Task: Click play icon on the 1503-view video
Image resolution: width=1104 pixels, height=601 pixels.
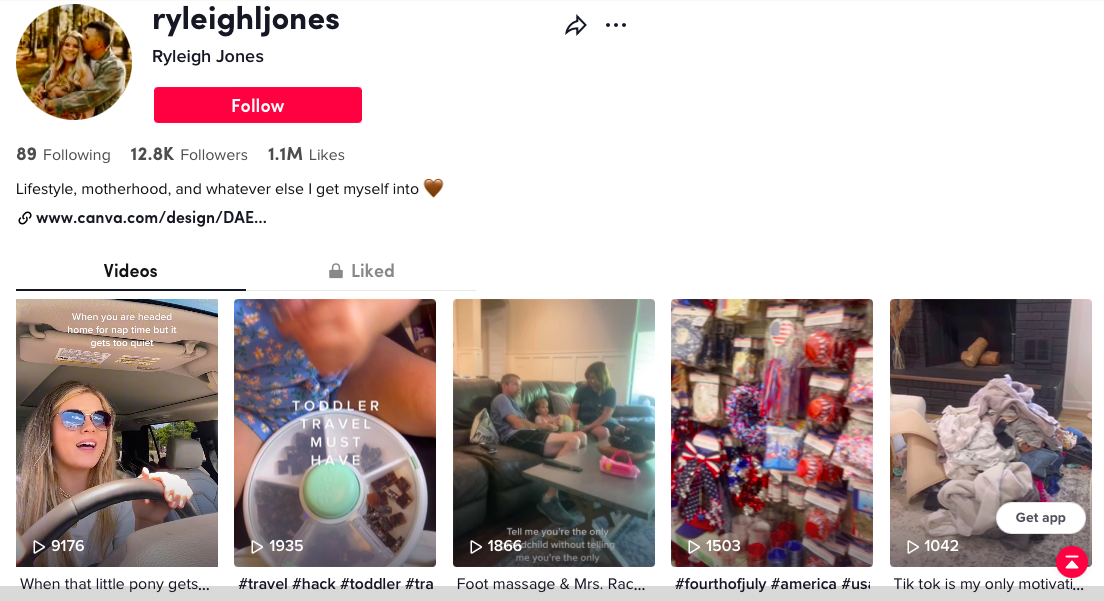Action: click(x=694, y=546)
